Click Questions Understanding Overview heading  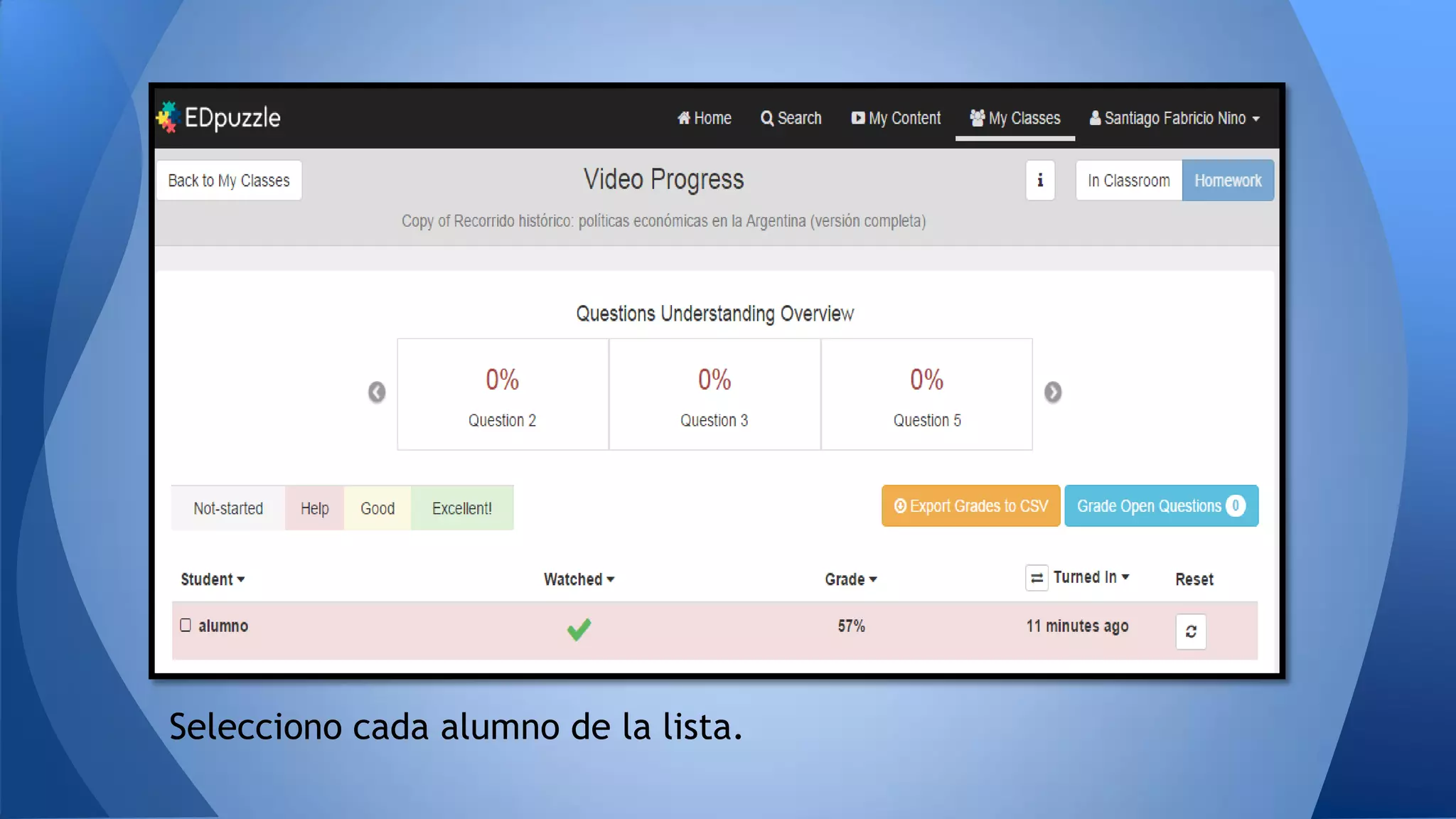tap(714, 314)
